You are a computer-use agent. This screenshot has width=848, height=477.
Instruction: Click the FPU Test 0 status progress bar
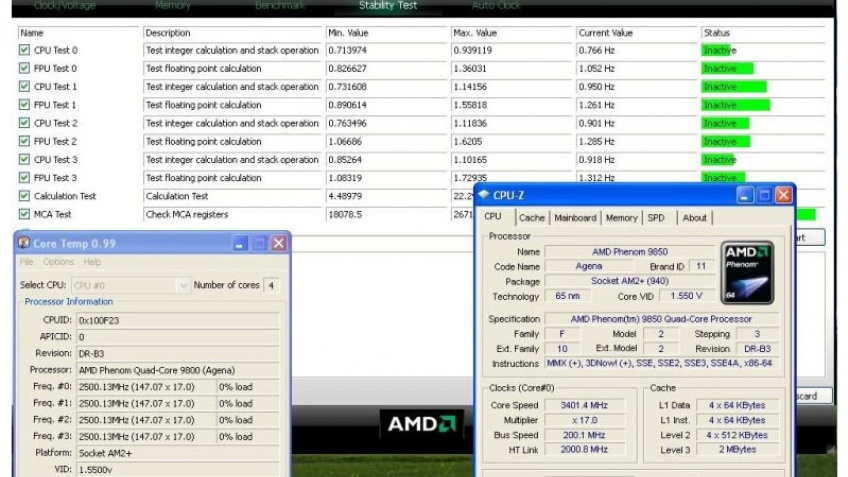727,68
